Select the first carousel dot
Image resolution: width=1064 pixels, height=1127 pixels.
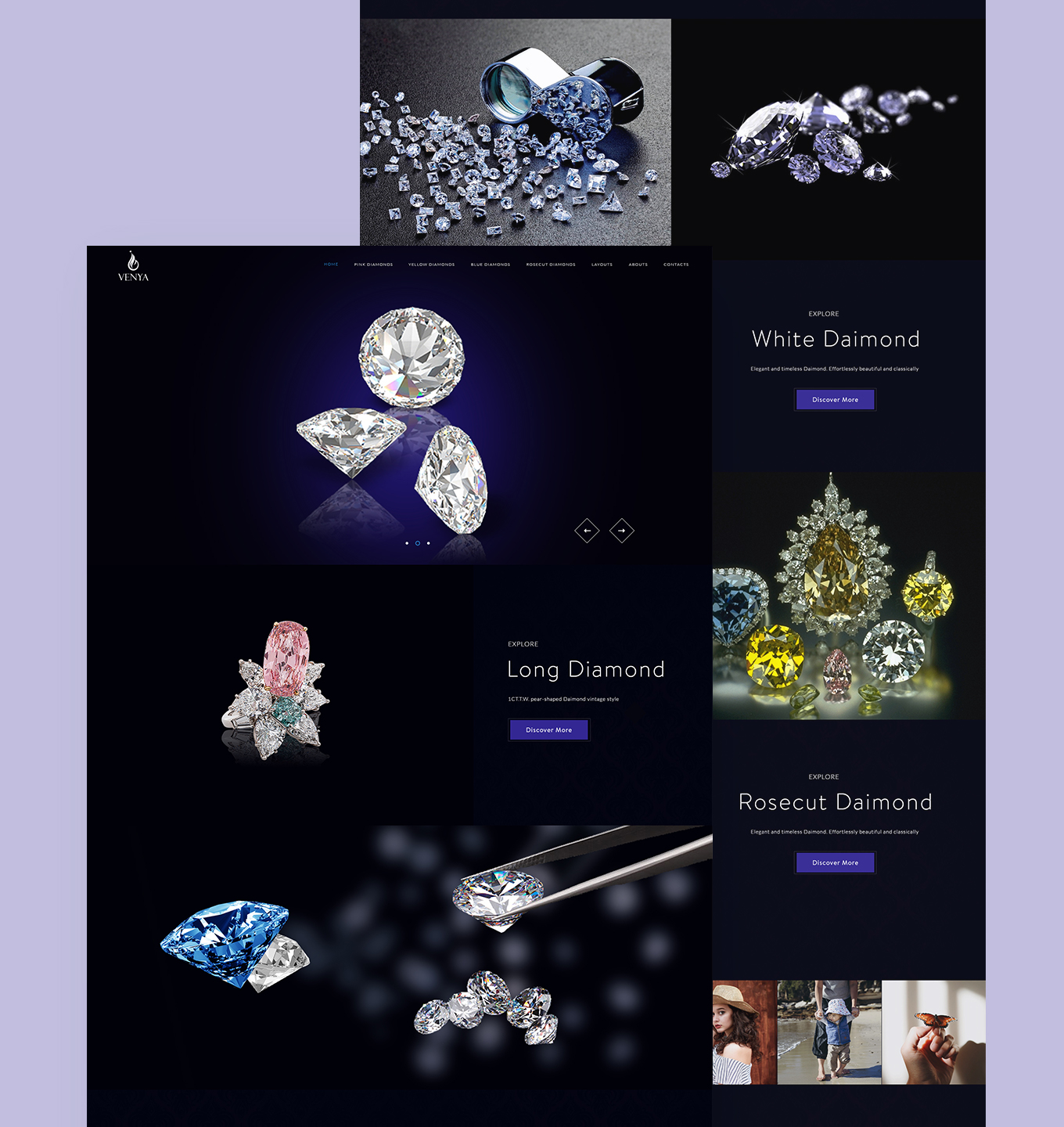(x=407, y=543)
